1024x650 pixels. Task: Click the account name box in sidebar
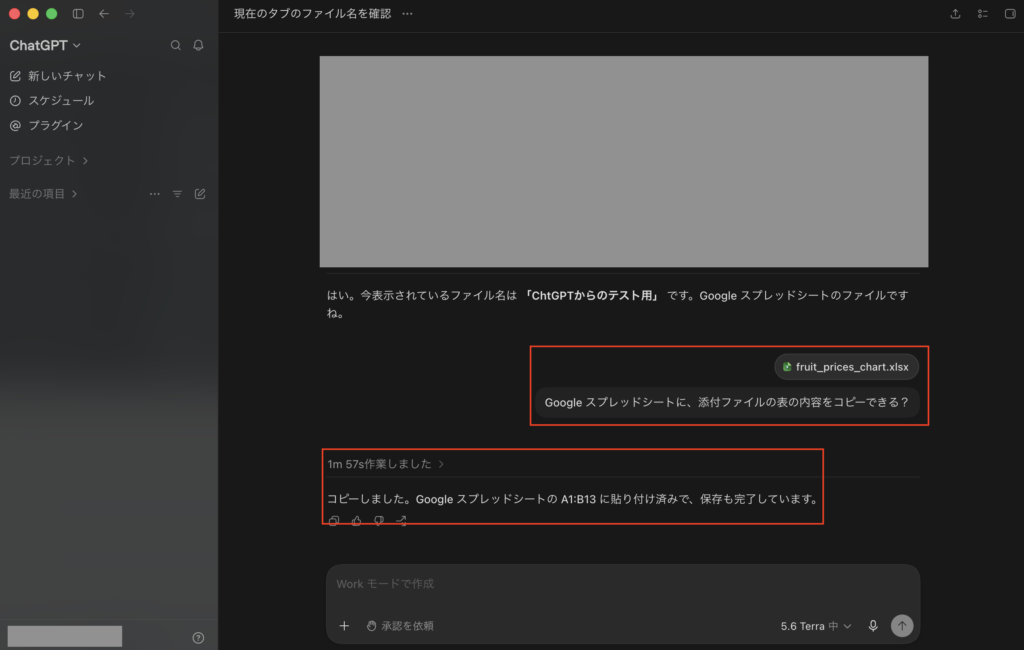[65, 636]
